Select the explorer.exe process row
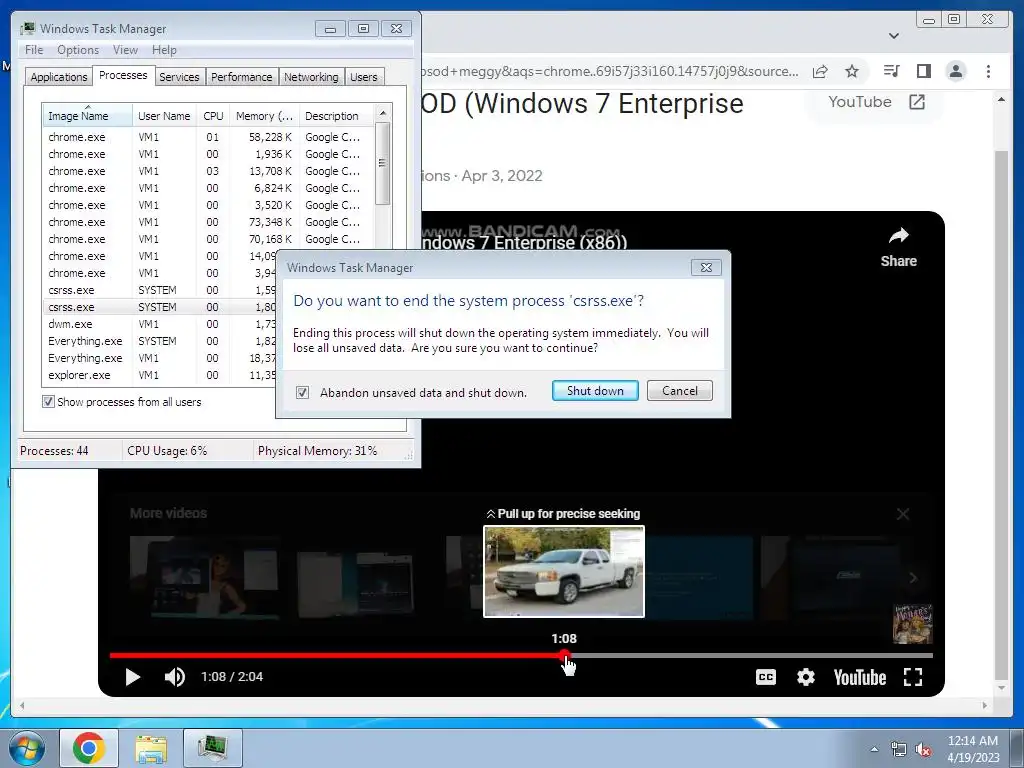The image size is (1024, 768). coord(161,375)
